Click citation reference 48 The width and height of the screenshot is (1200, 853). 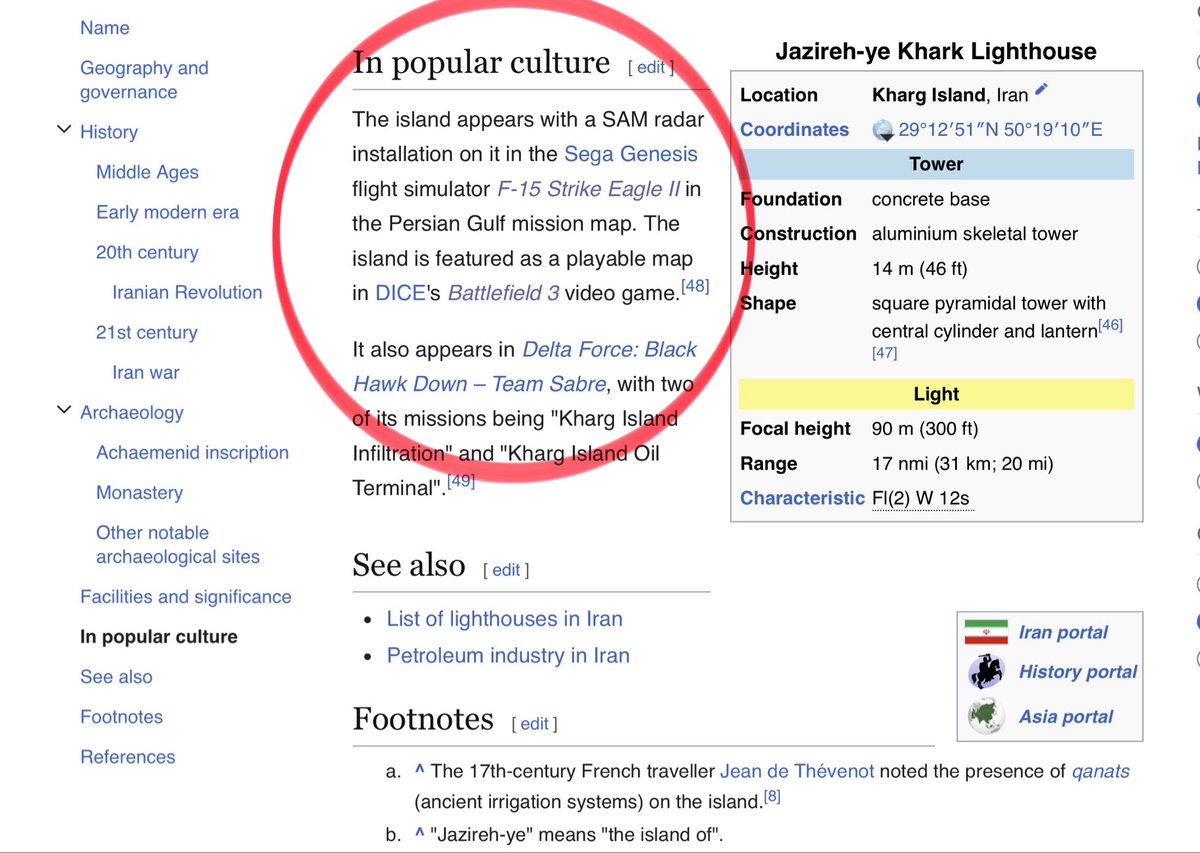tap(695, 286)
